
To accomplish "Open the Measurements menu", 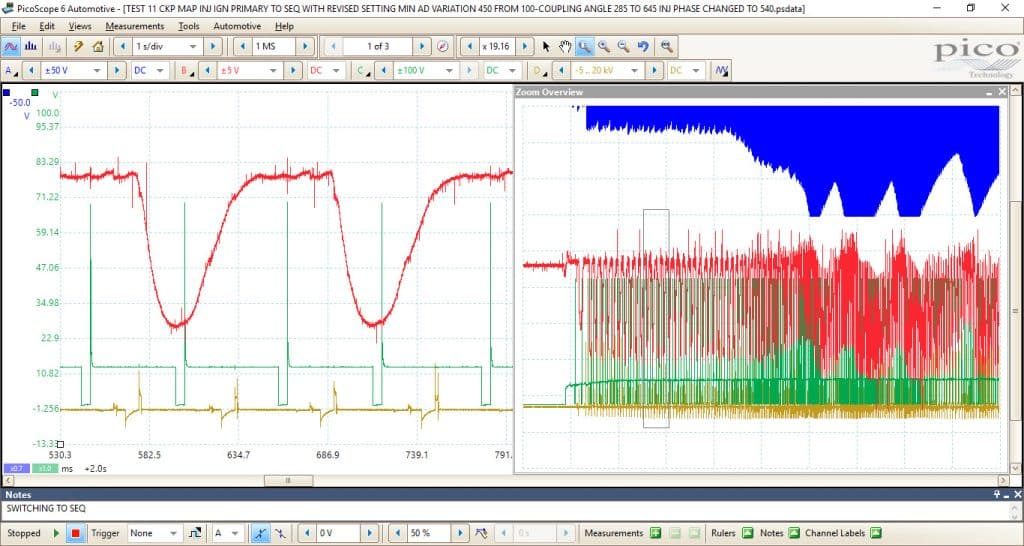I will click(x=135, y=26).
